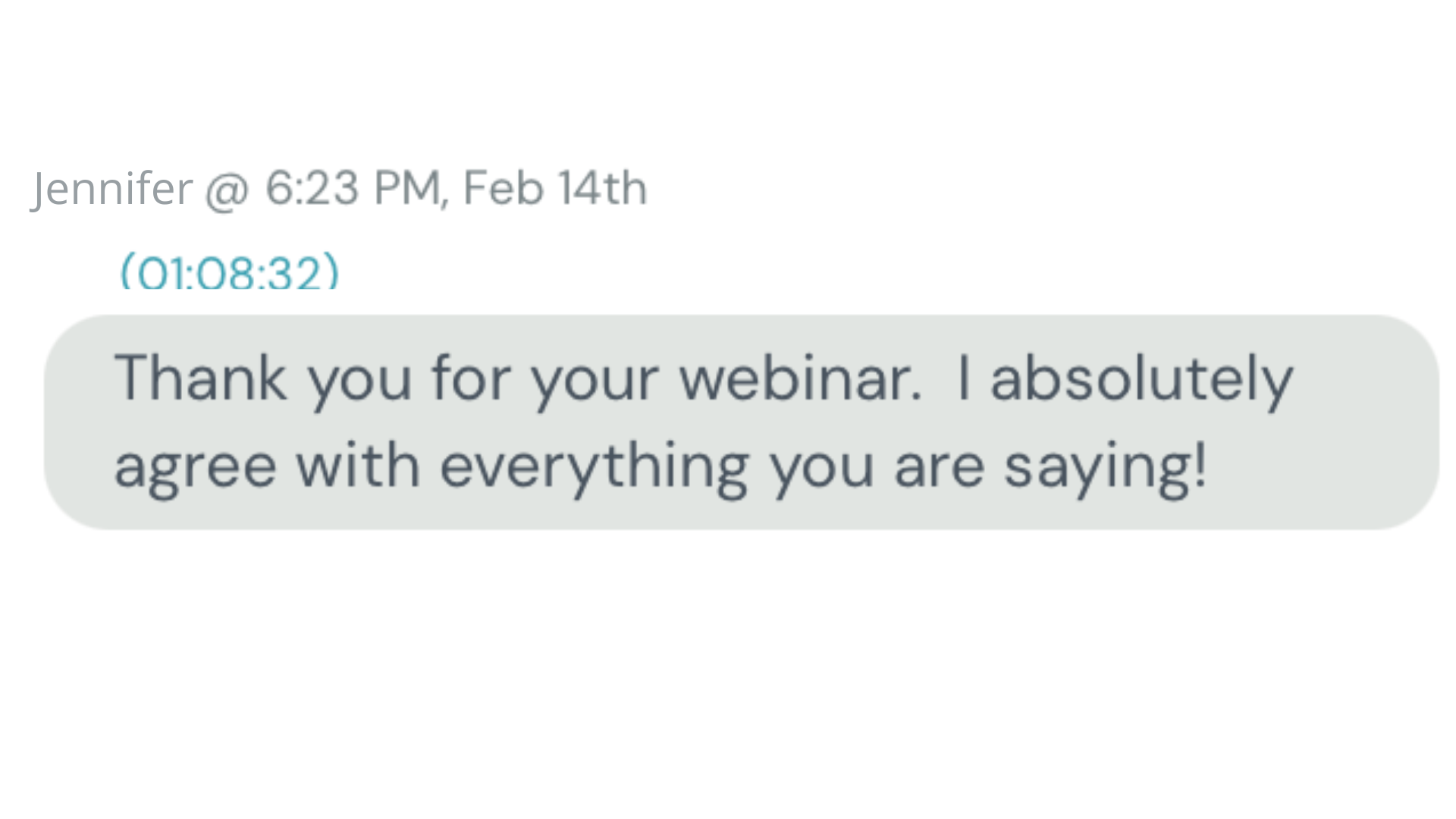Click the word "for" in the message
The image size is (1456, 819).
coord(471,378)
